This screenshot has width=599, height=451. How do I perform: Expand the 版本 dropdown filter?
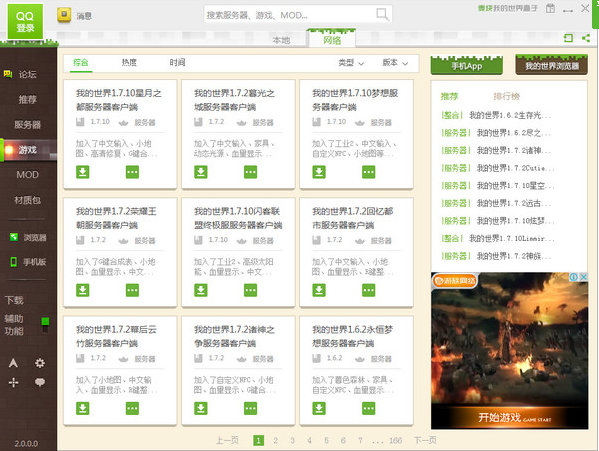(x=395, y=63)
